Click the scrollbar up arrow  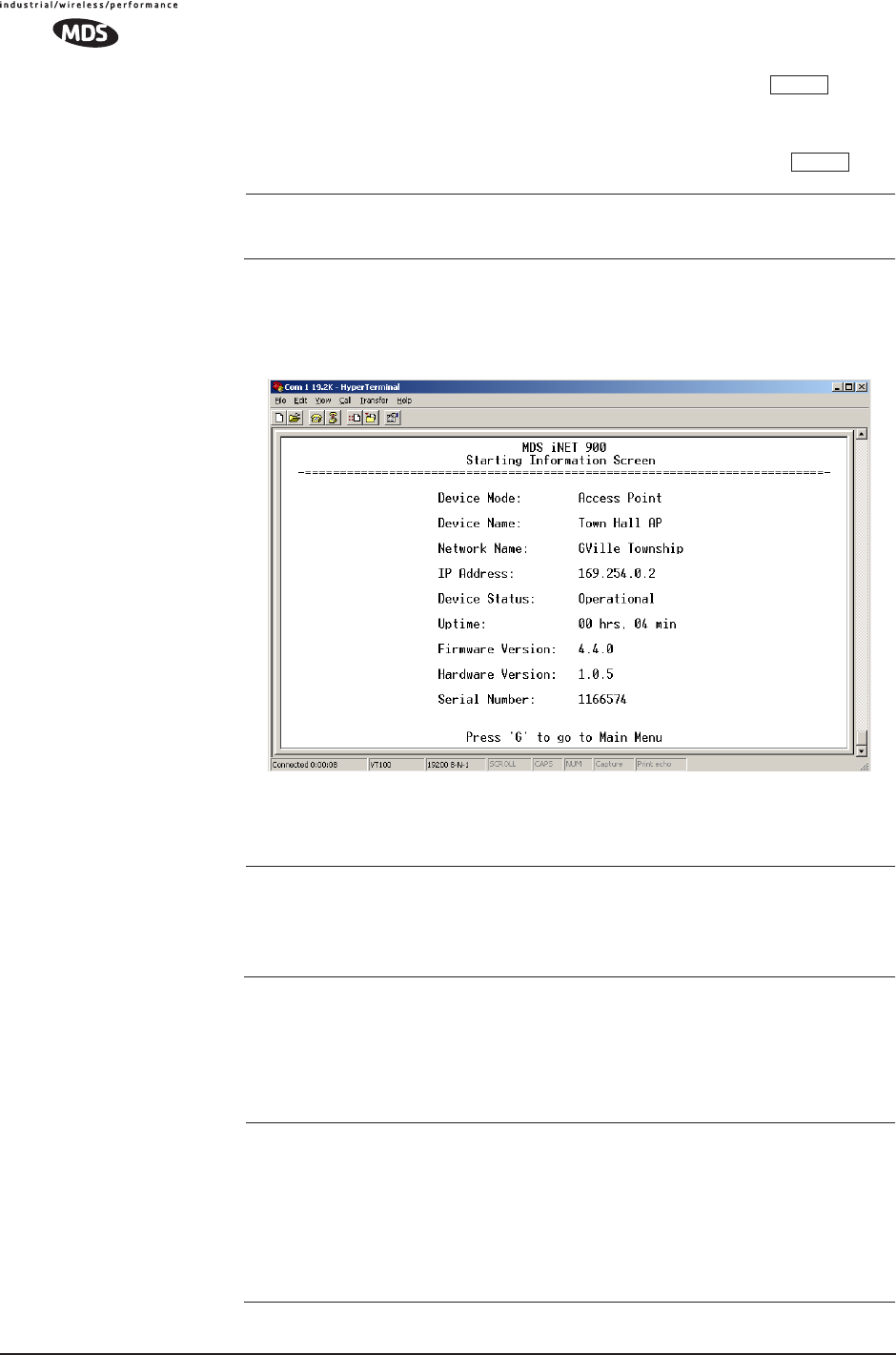point(862,434)
